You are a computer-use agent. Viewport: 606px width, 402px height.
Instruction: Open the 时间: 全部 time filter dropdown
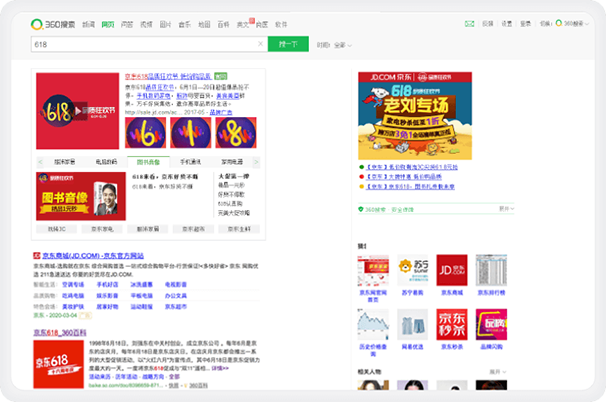pyautogui.click(x=334, y=45)
